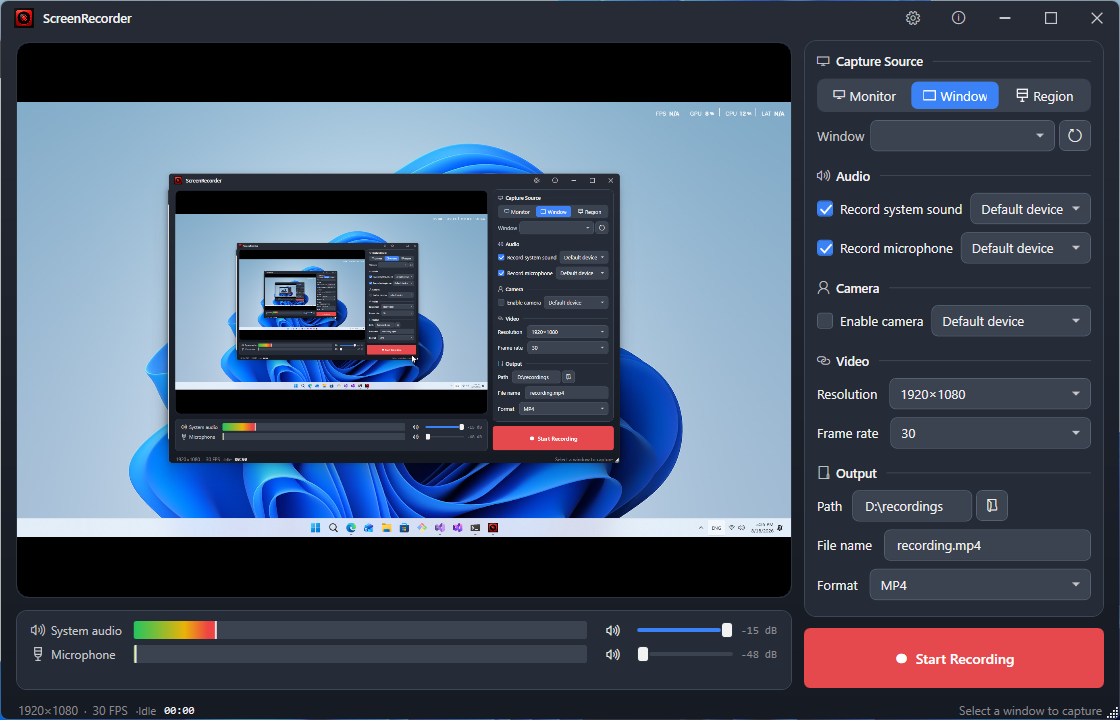
Task: Click the System audio level meter
Action: point(360,630)
